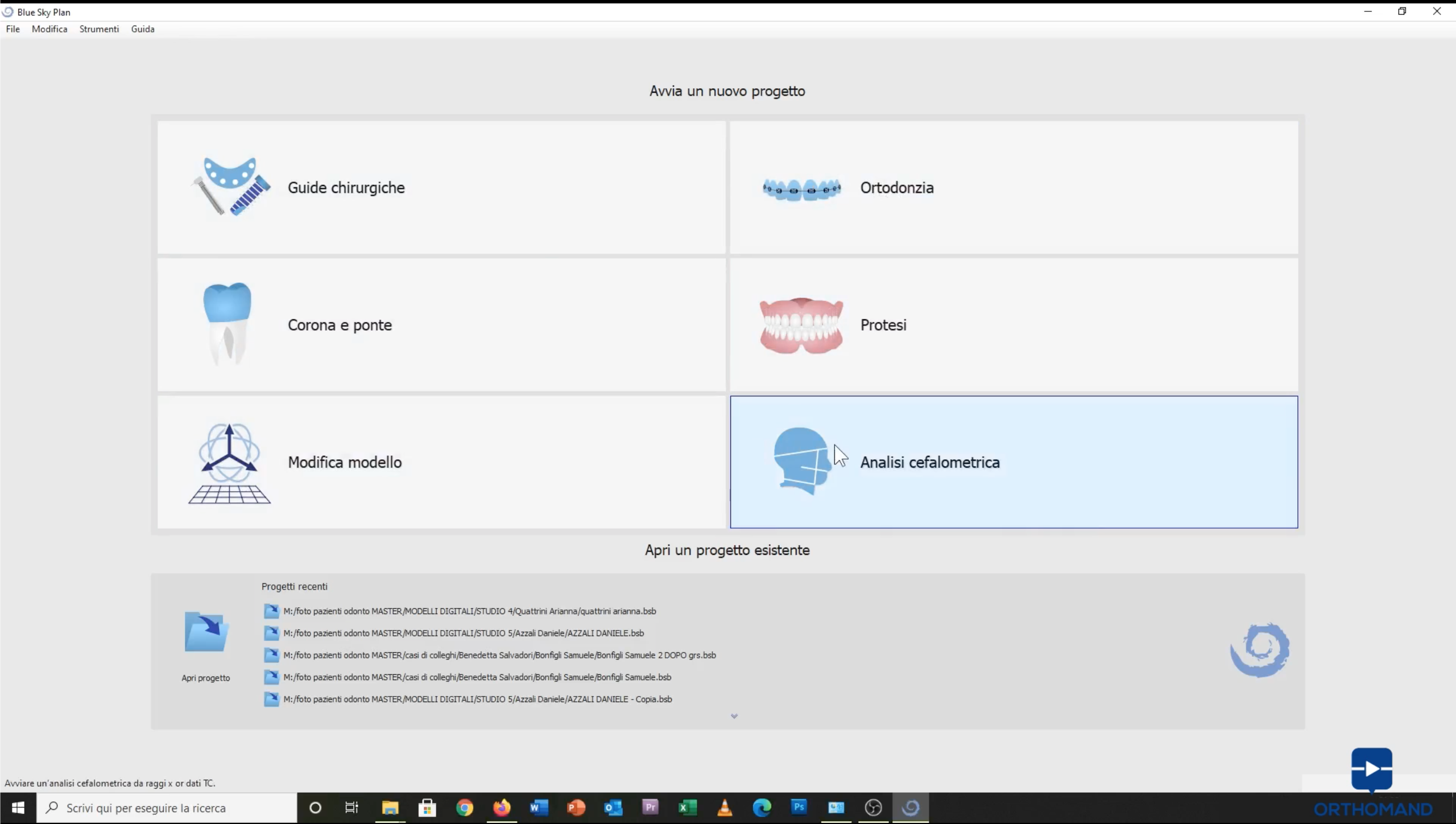This screenshot has height=824, width=1456.
Task: Open the Protesi denture icon
Action: (x=801, y=326)
